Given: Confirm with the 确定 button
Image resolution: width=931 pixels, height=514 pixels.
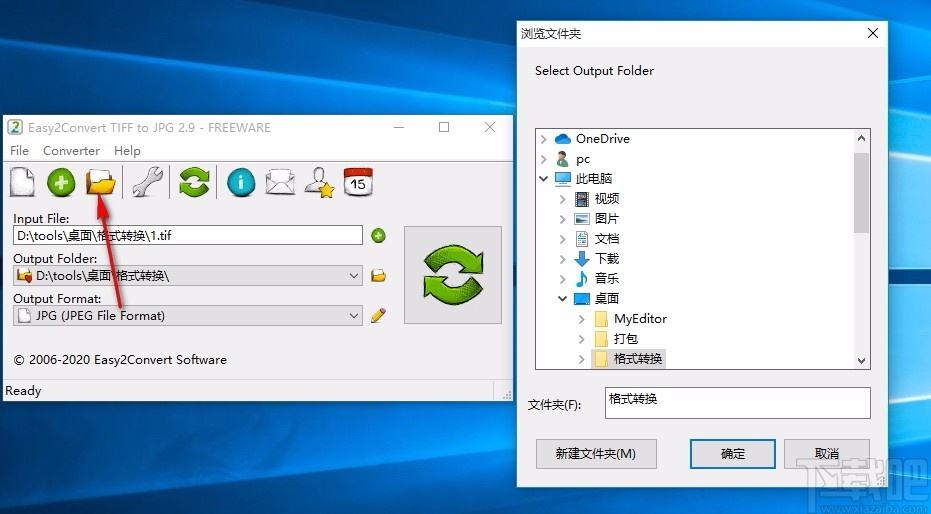Looking at the screenshot, I should [x=733, y=454].
